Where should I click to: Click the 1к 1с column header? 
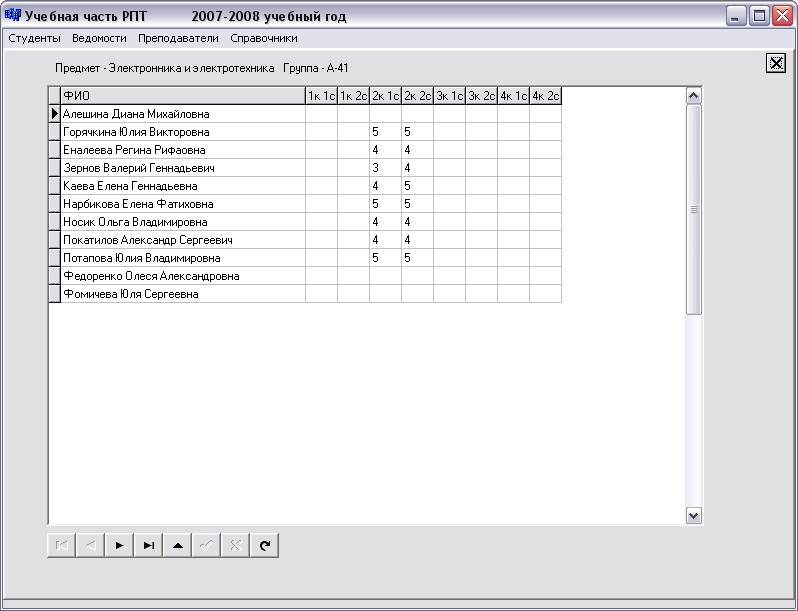point(322,96)
